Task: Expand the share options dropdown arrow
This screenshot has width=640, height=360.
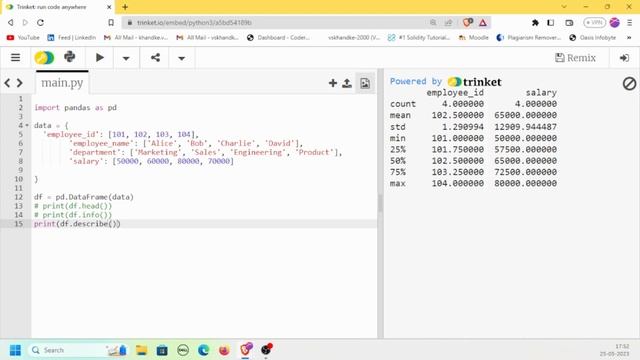Action: click(182, 58)
